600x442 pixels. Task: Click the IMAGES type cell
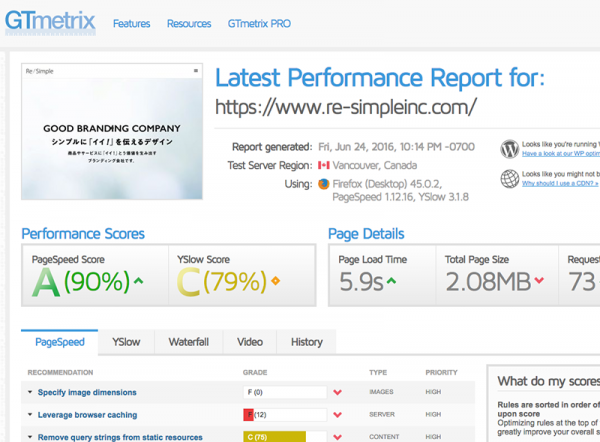coord(381,392)
